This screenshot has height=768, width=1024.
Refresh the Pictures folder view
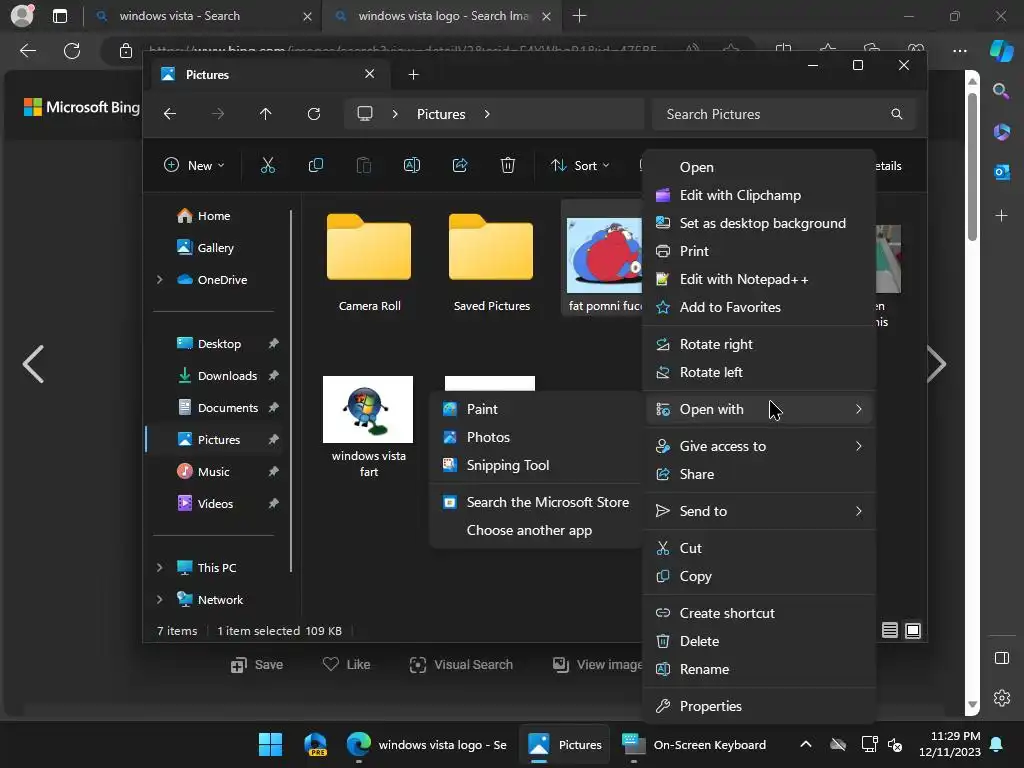click(313, 114)
